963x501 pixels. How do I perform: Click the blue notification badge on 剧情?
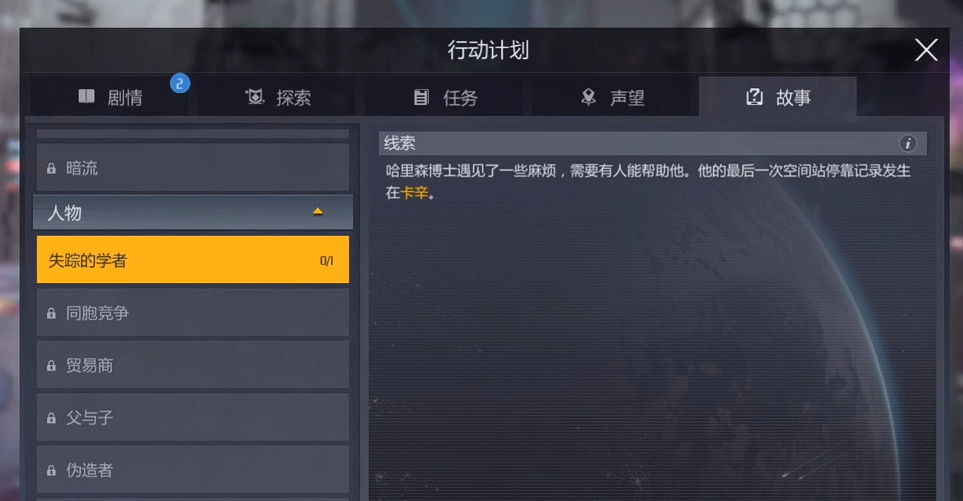coord(180,84)
